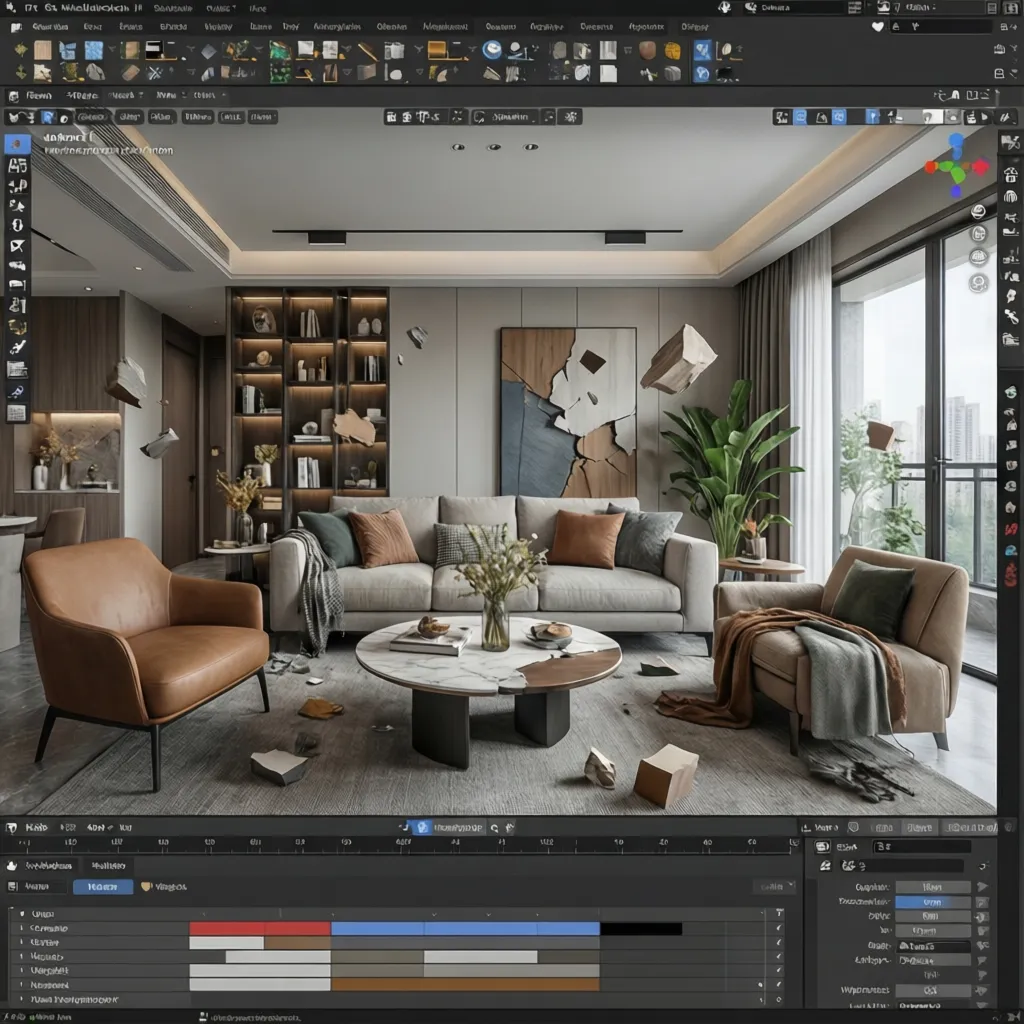Viewport: 1024px width, 1024px height.
Task: Click the asterisk-like icon right of viewport header center
Action: coord(571,117)
